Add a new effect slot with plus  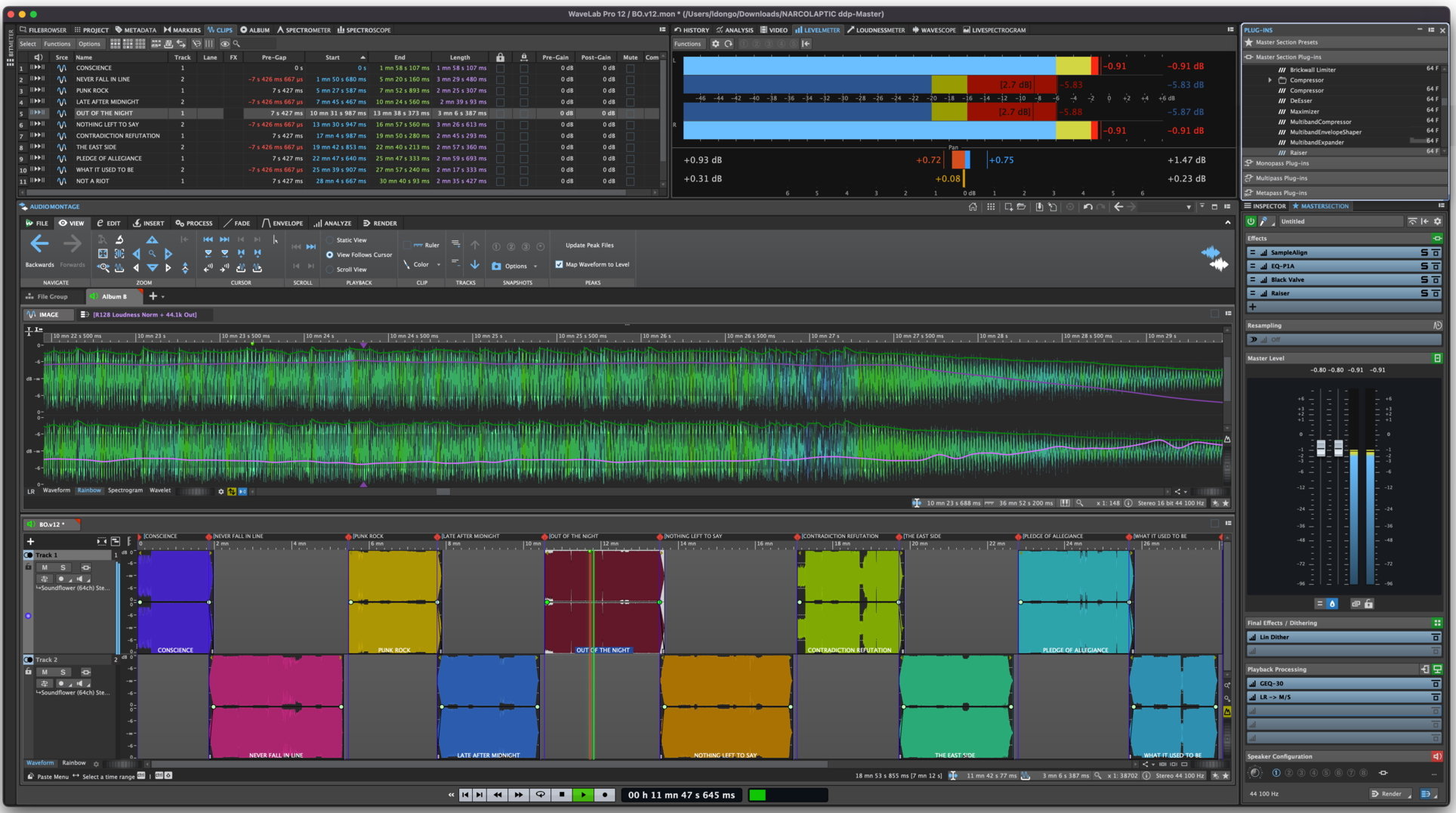pyautogui.click(x=1253, y=307)
